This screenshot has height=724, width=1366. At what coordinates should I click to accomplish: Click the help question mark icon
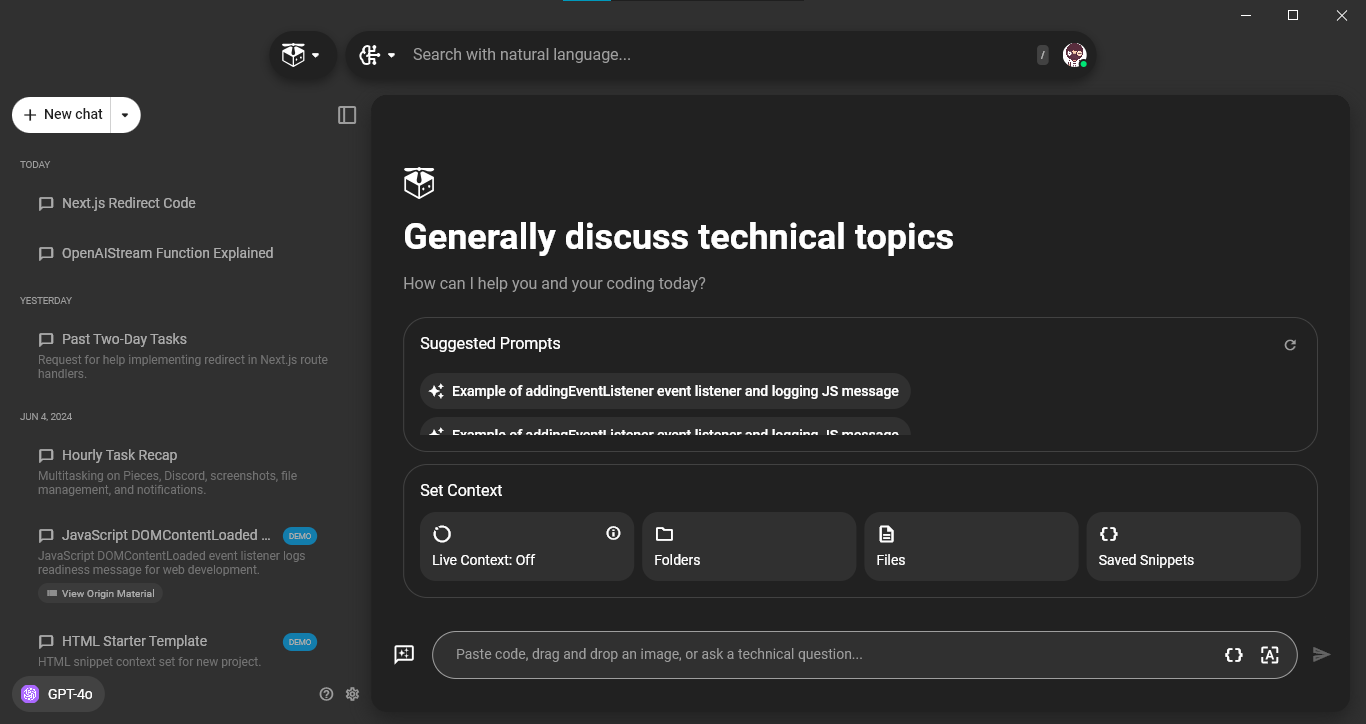coord(326,694)
